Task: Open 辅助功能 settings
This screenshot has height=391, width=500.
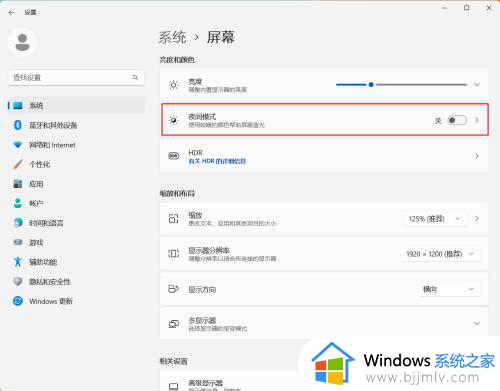Action: [x=76, y=262]
